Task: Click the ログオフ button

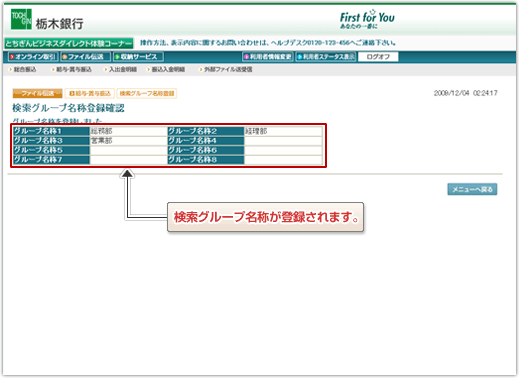Action: tap(378, 57)
